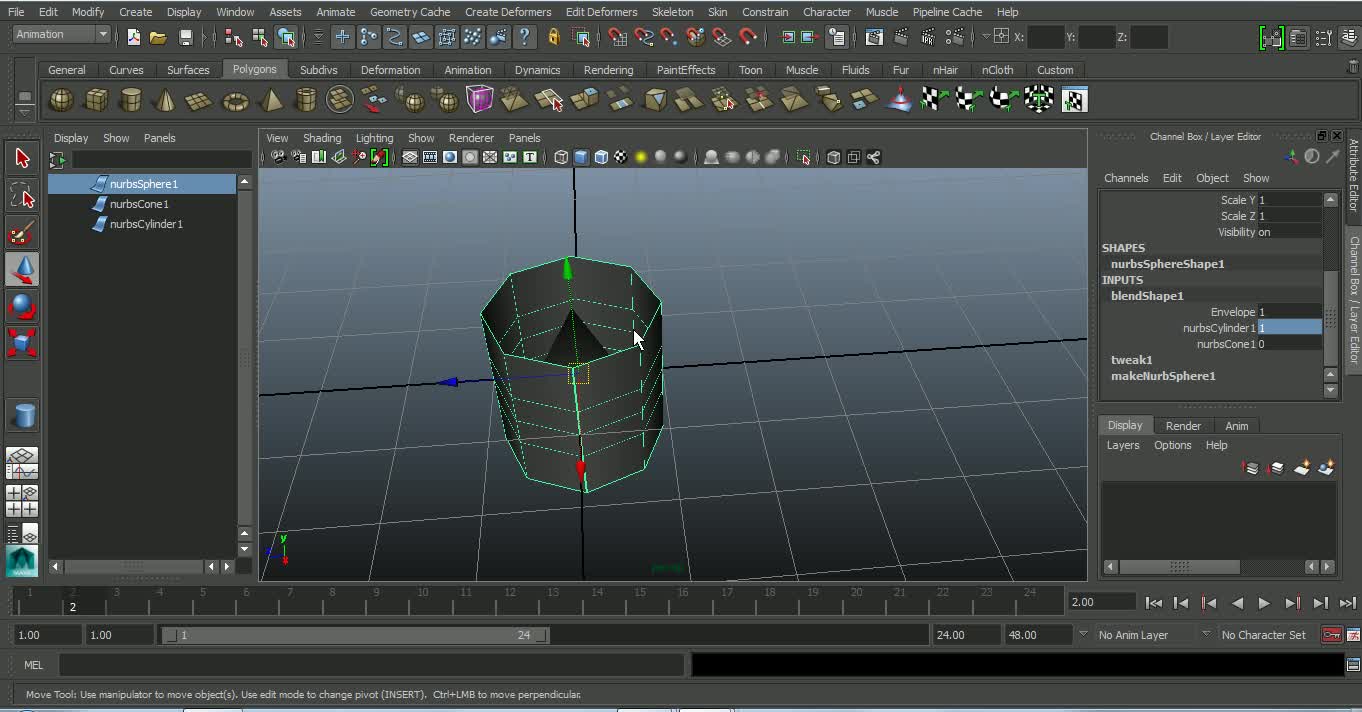Open the viewport Shading menu
Viewport: 1362px width, 712px height.
322,138
